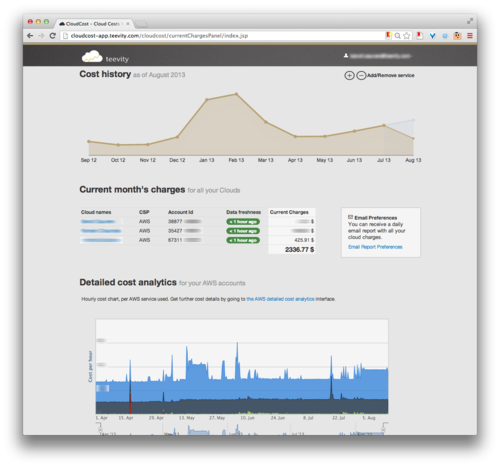Open the Chrome hamburger menu
The width and height of the screenshot is (500, 467).
pyautogui.click(x=470, y=36)
